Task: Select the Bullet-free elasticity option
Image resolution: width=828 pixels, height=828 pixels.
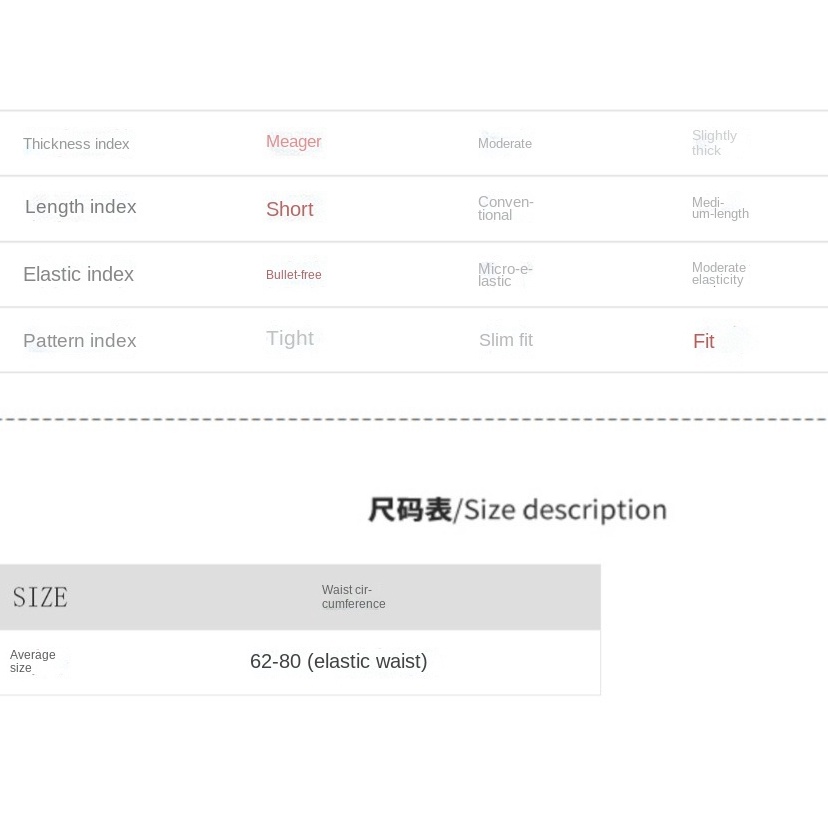Action: click(x=293, y=275)
